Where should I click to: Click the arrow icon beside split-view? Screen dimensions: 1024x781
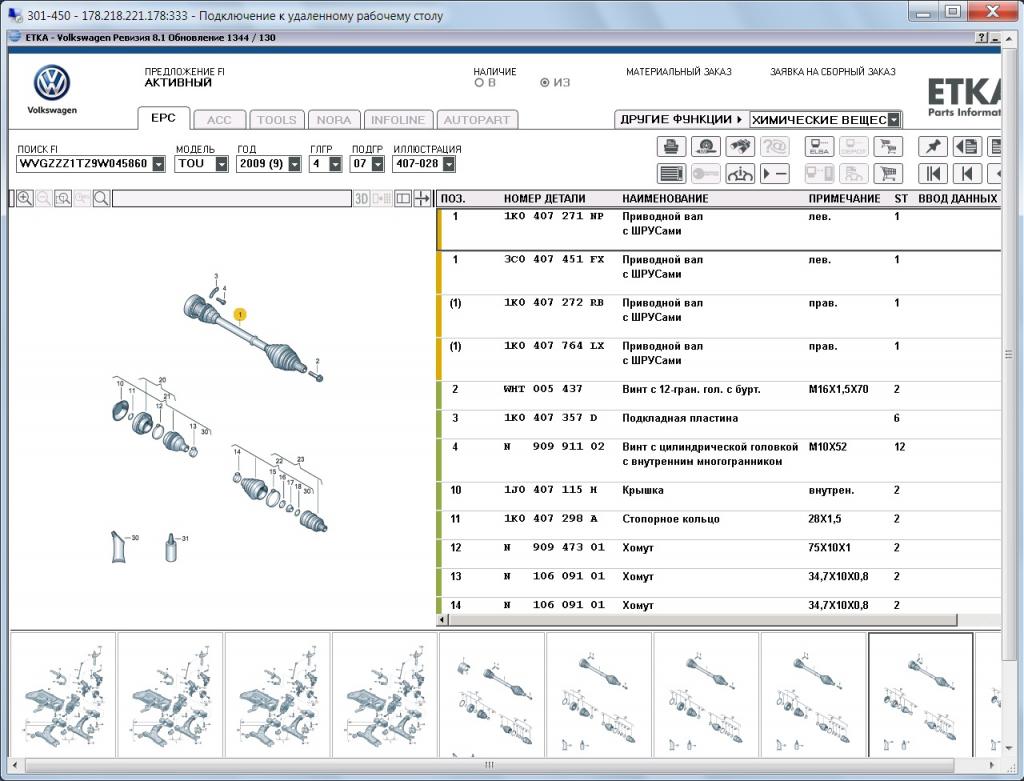[422, 199]
